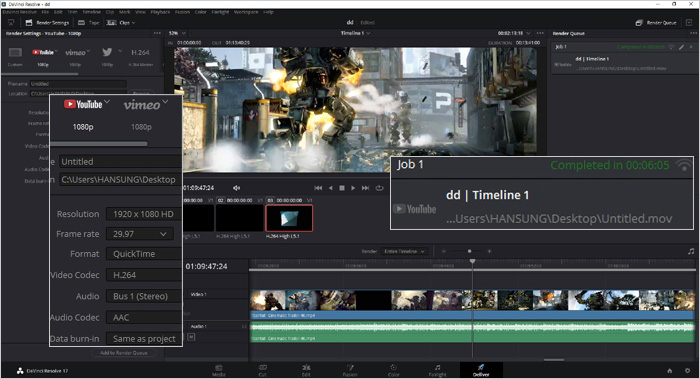
Task: Click the play forward transport button
Action: (x=353, y=188)
